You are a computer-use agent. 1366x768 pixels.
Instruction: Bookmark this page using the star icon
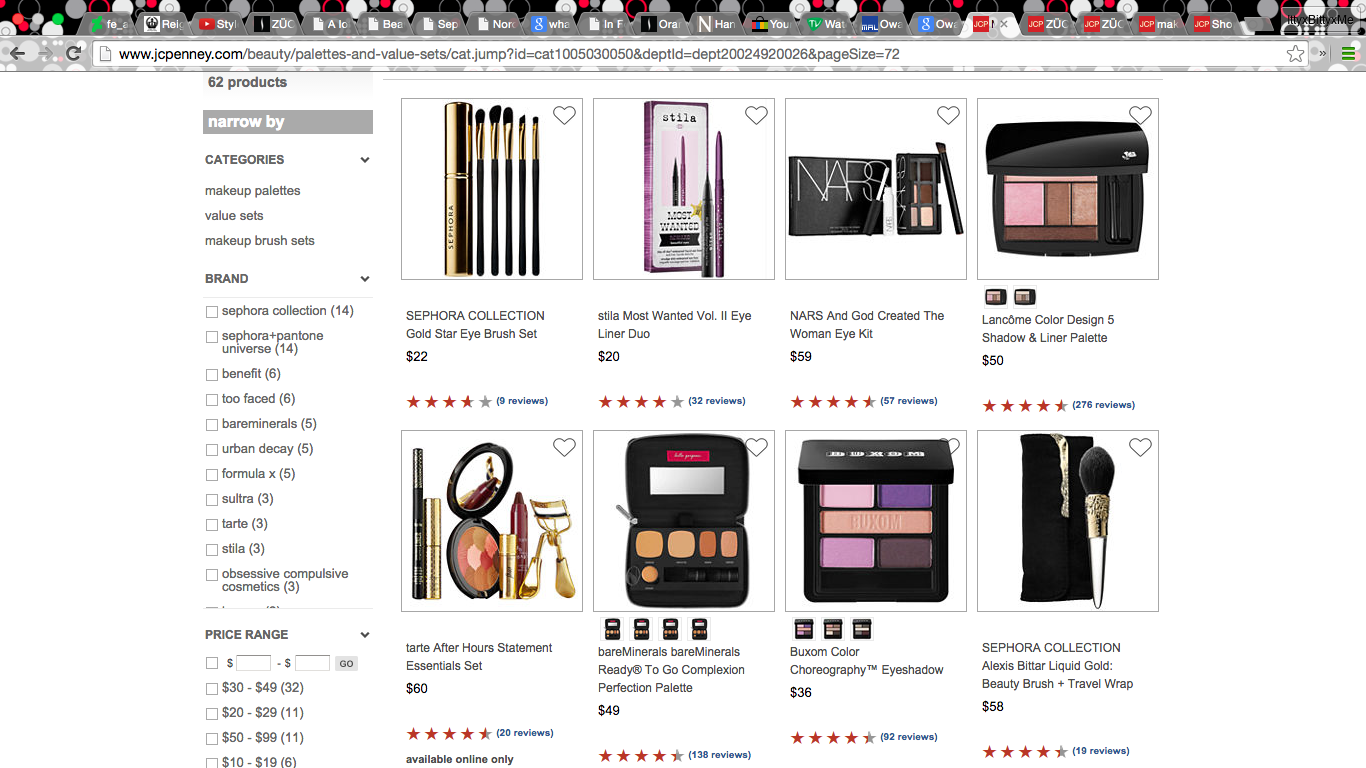1296,54
